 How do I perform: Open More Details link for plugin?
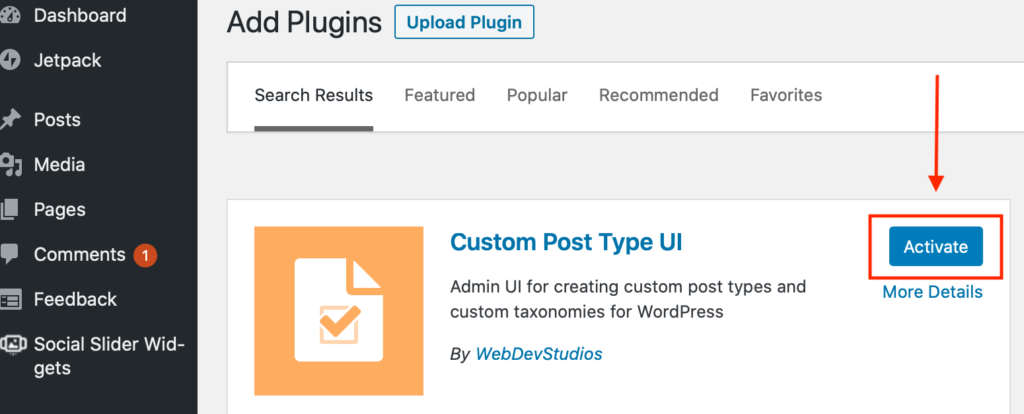932,292
